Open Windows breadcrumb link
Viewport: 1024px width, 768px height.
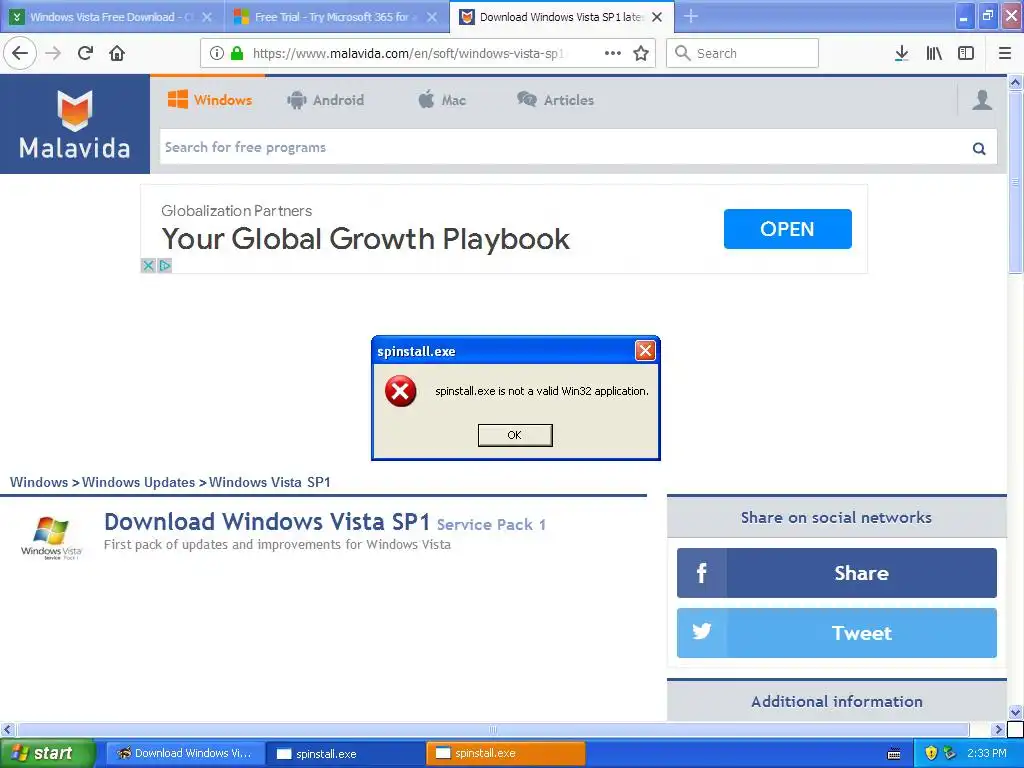39,482
